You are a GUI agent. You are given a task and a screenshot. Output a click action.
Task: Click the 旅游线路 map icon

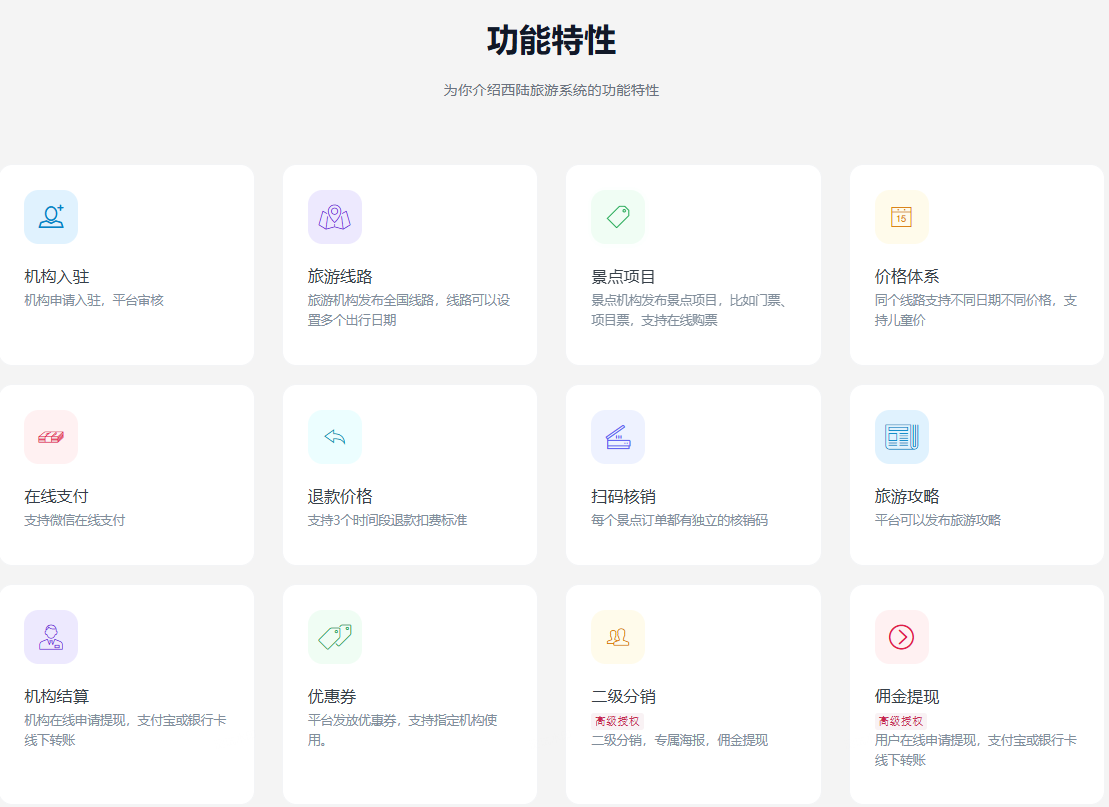coord(334,217)
